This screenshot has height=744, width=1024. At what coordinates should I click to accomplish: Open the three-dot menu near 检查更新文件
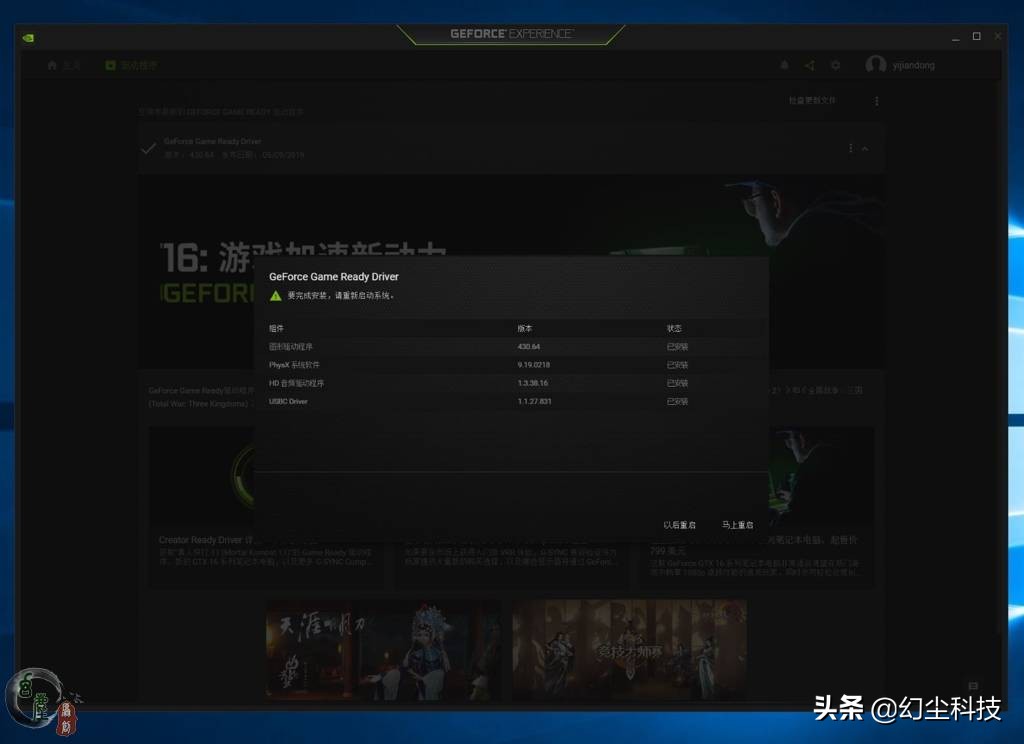click(x=877, y=101)
